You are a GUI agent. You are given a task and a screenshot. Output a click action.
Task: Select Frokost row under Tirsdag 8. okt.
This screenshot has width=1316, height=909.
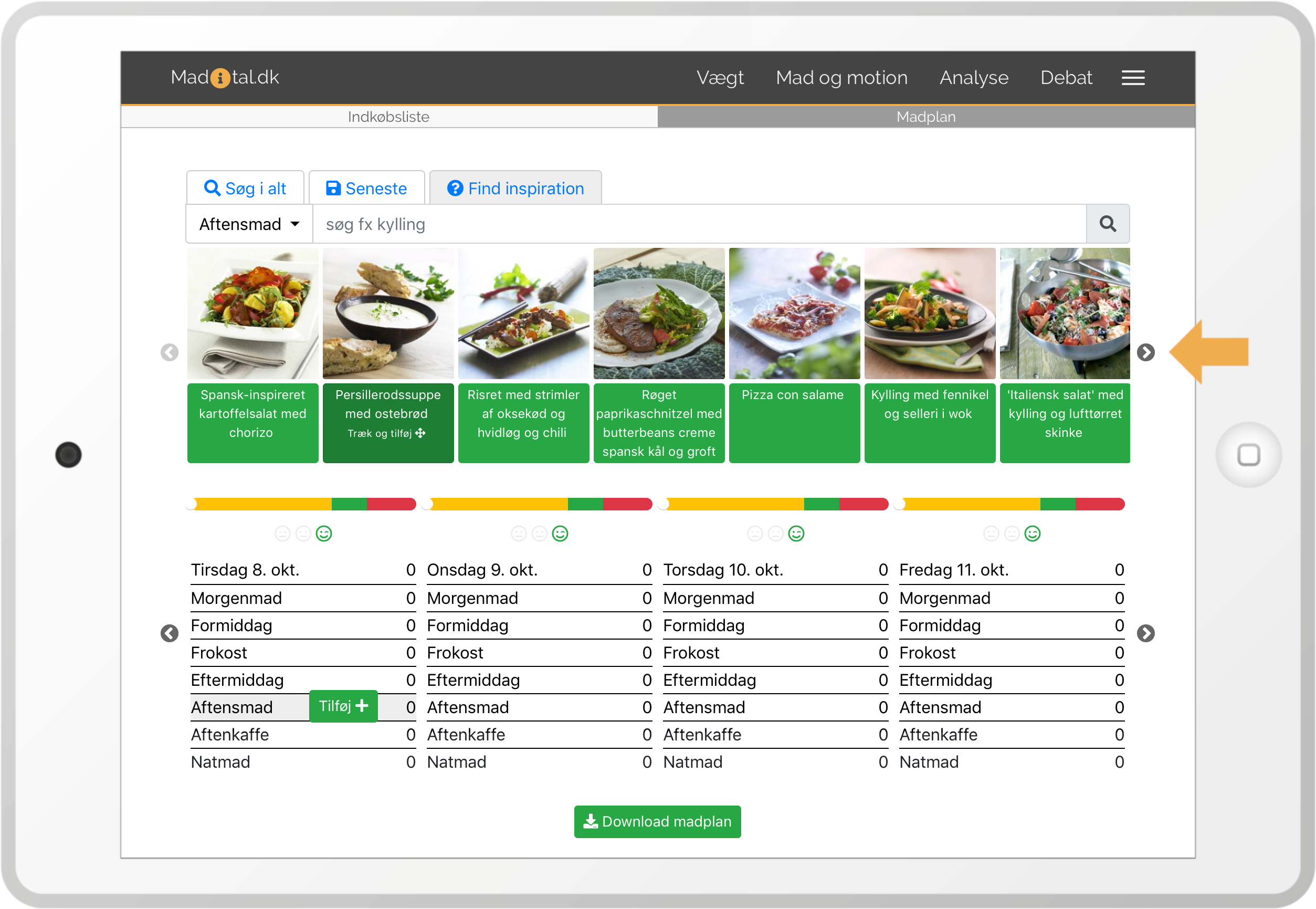(x=303, y=653)
